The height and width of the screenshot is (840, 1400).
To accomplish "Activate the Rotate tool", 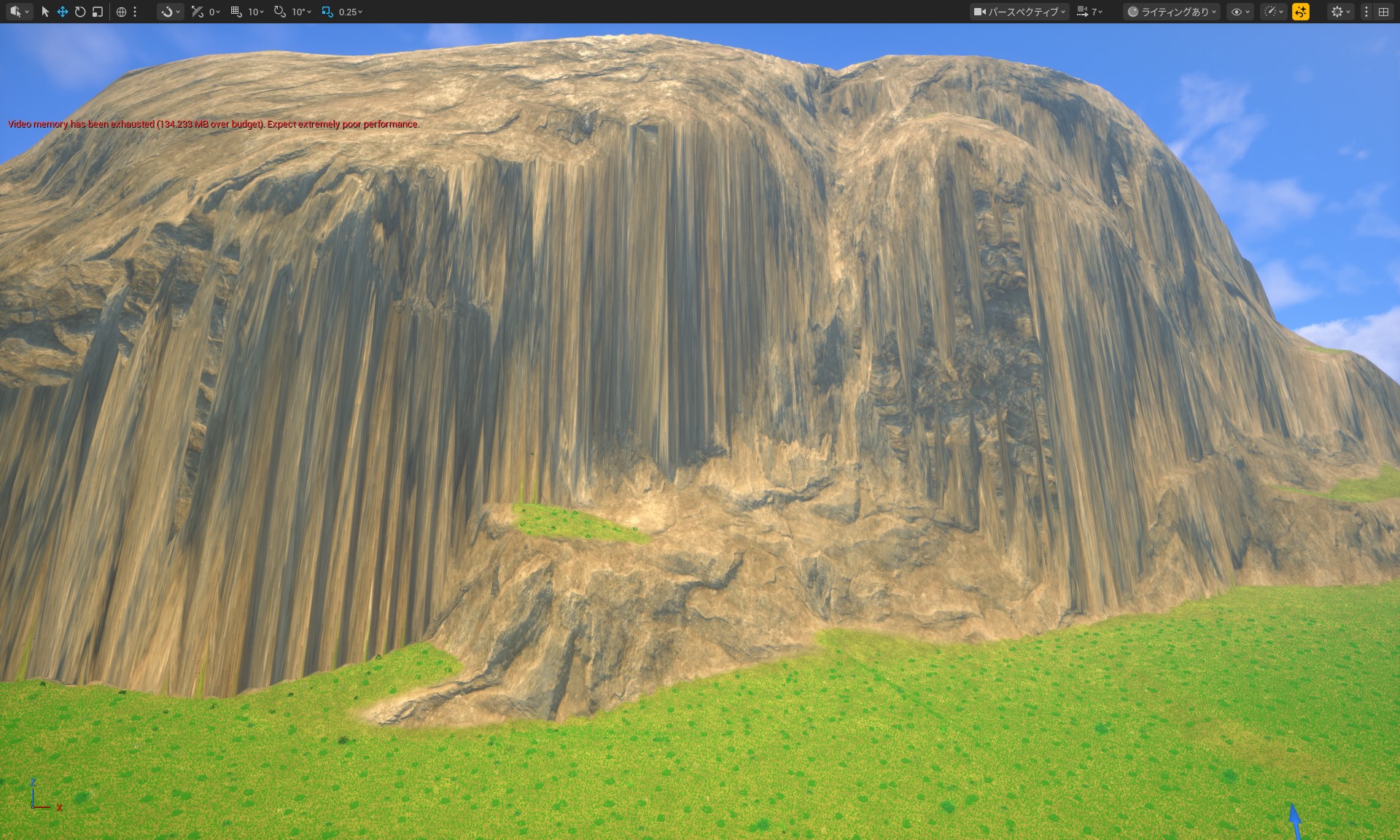I will pos(80,12).
